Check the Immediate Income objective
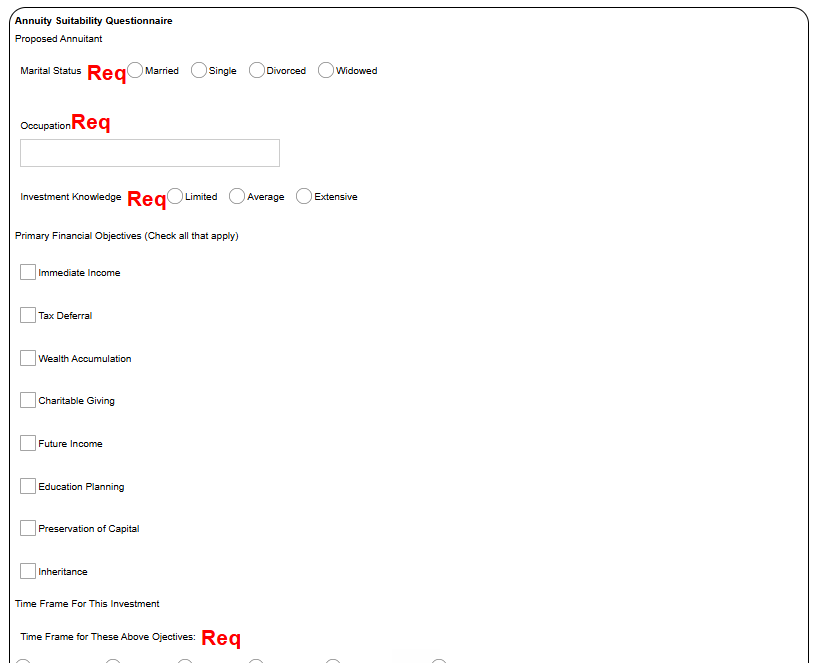813x663 pixels. tap(28, 272)
